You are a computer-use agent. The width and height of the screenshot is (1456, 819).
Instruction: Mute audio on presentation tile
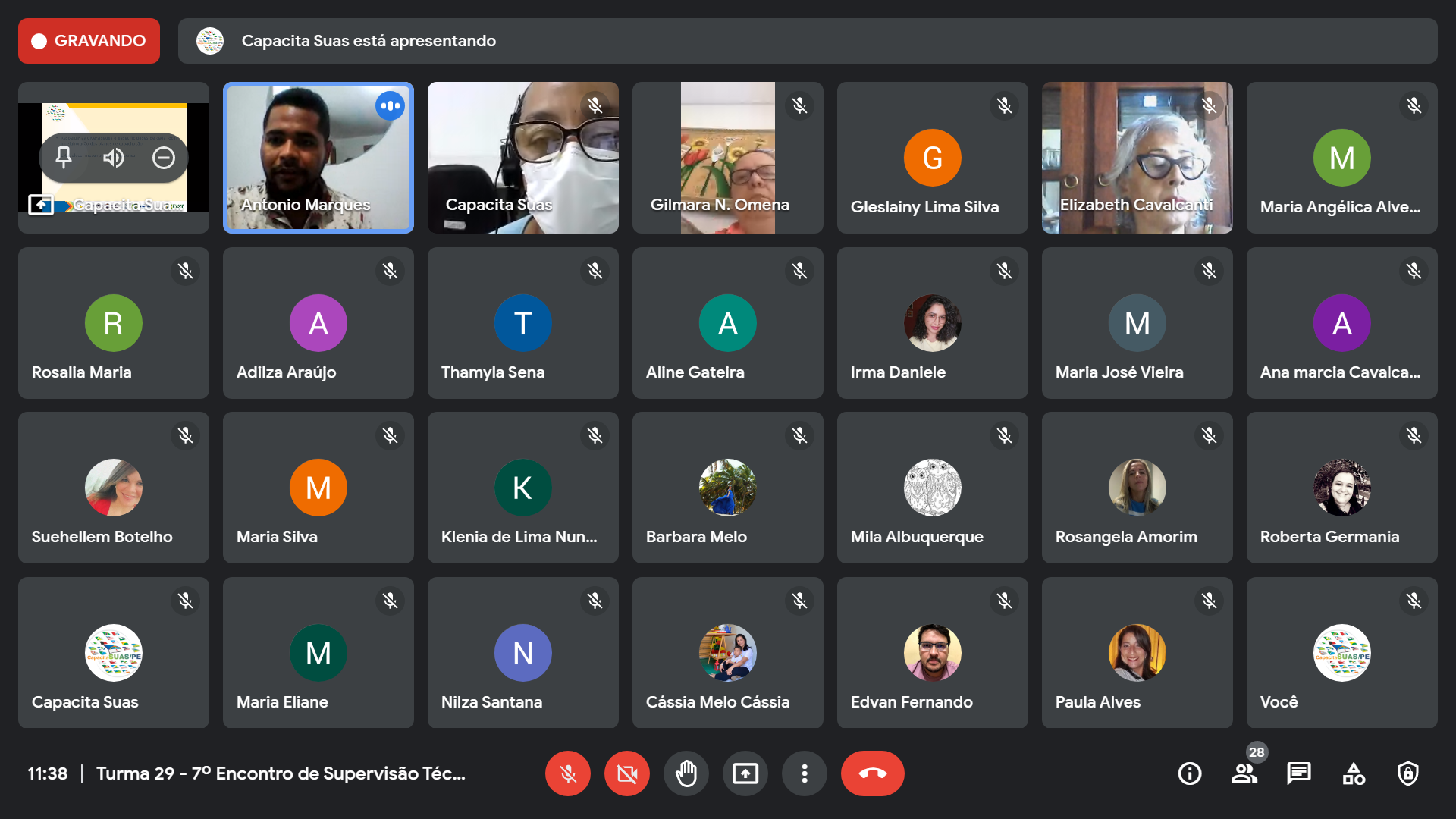pos(114,158)
